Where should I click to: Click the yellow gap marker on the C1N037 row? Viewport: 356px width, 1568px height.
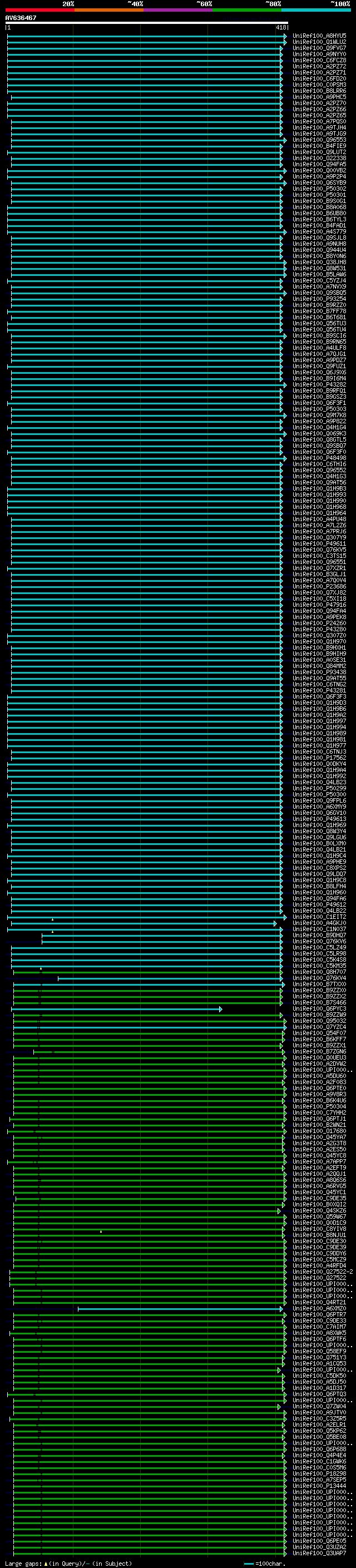click(52, 931)
